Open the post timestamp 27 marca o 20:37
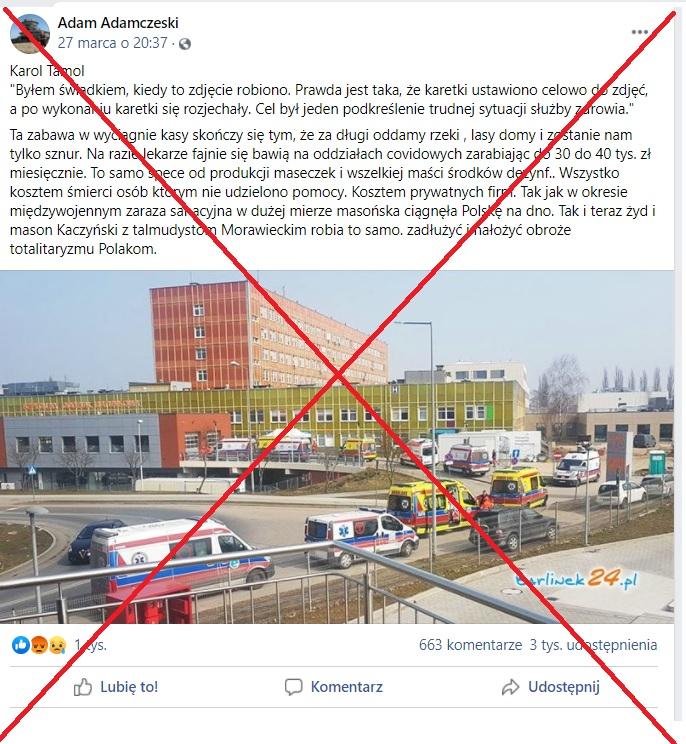 tap(112, 43)
